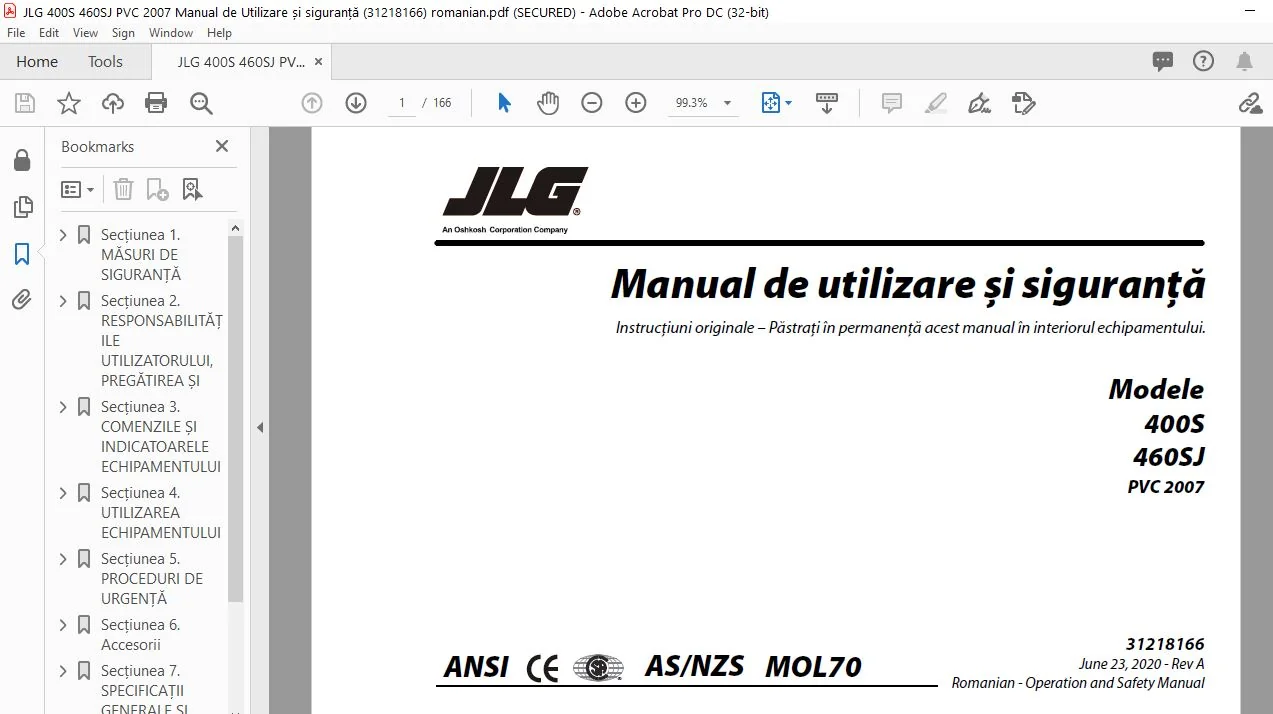Open the Help menu
Screen dimensions: 1273x714
[219, 33]
